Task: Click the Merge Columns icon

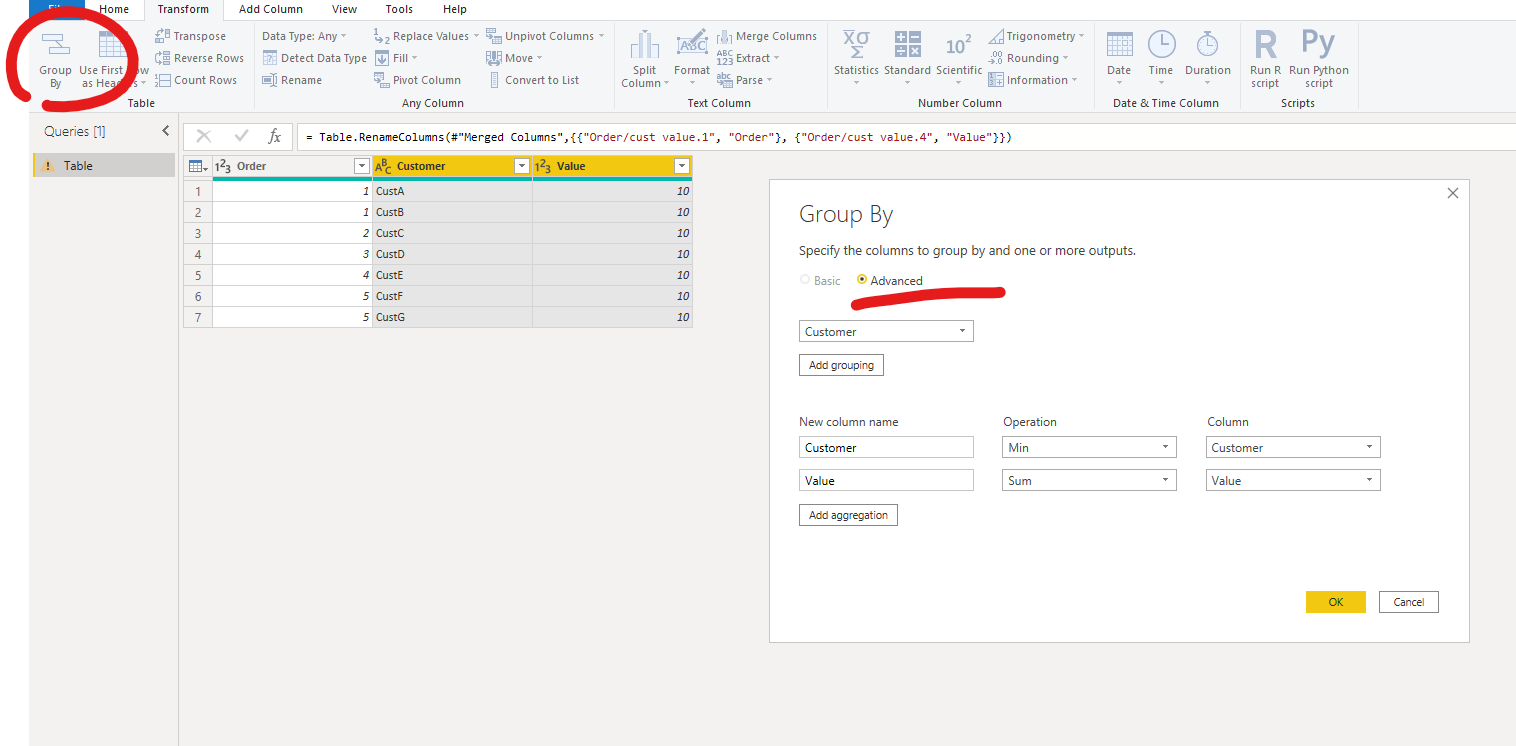Action: 725,36
